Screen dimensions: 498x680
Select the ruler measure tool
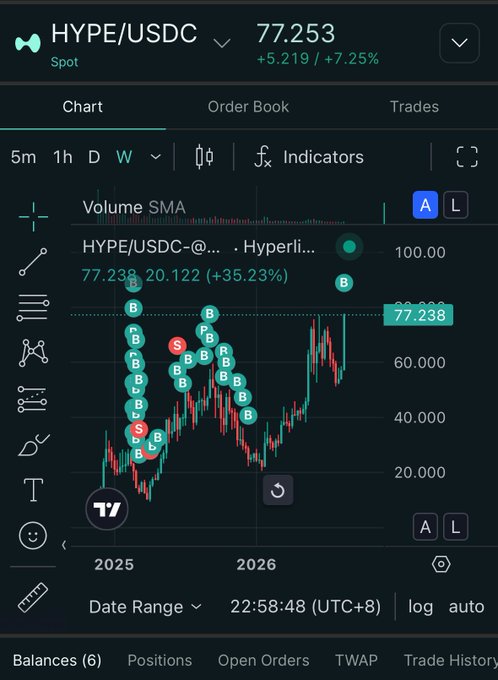[x=33, y=597]
